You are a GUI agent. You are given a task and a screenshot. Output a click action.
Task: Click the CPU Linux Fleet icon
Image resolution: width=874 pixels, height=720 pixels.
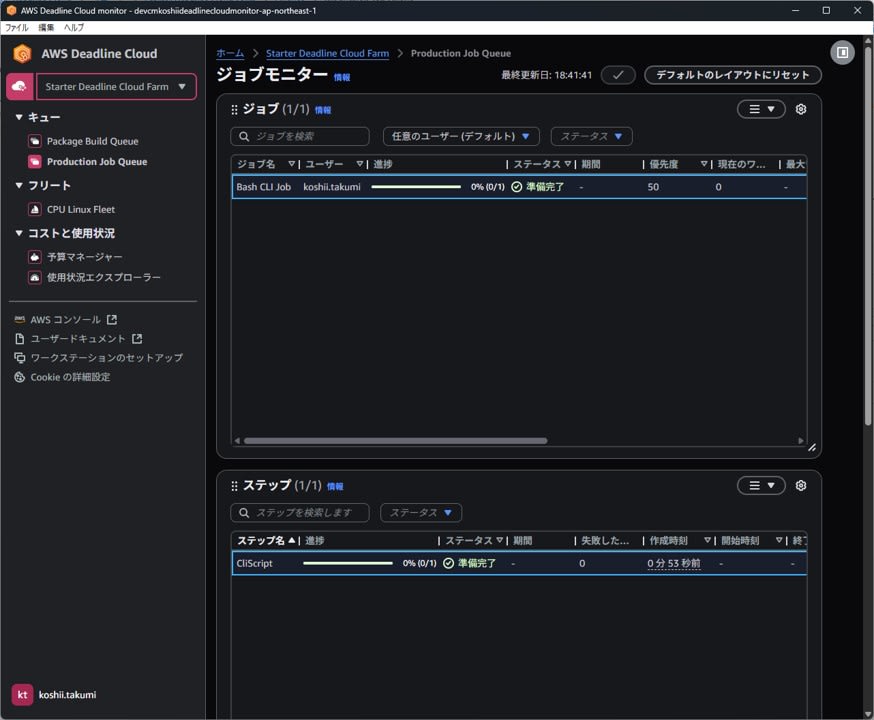[x=35, y=210]
